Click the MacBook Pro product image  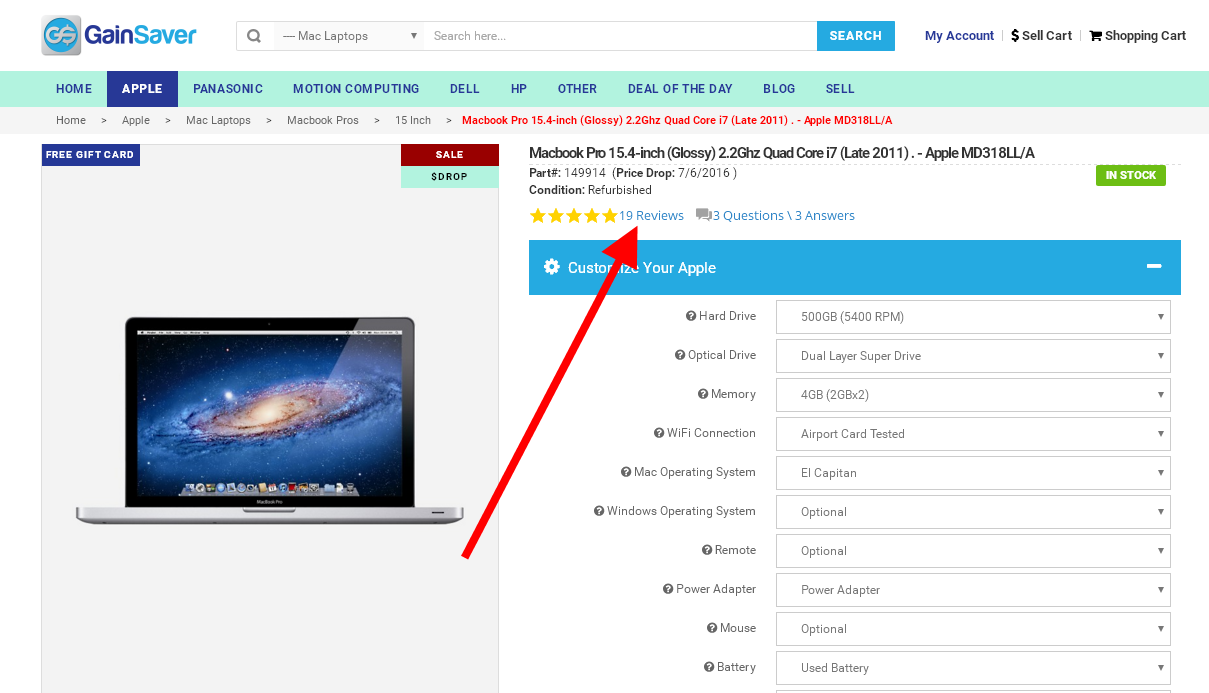pyautogui.click(x=270, y=420)
